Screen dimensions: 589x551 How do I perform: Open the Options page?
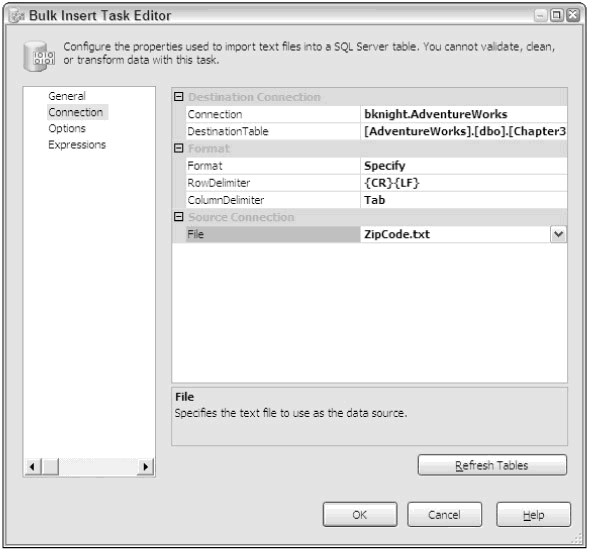click(67, 128)
